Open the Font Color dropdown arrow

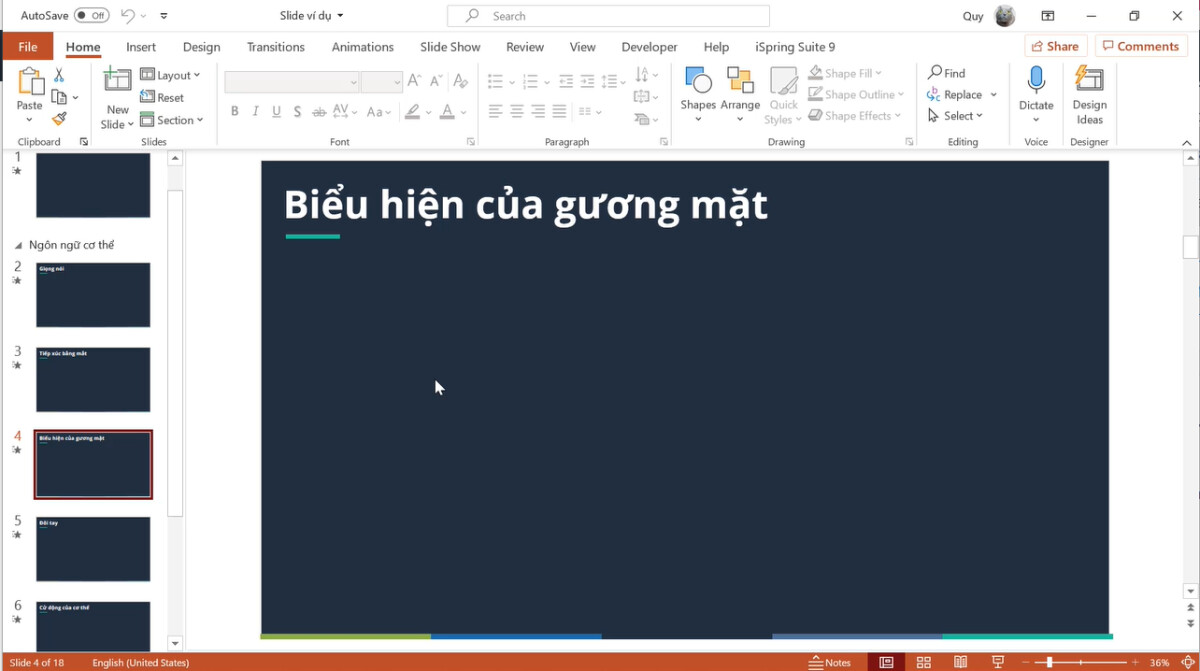(462, 111)
